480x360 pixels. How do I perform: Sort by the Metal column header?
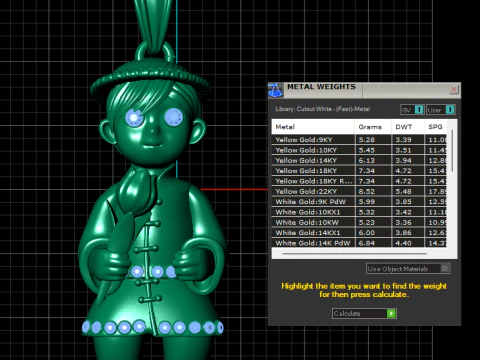pos(313,127)
